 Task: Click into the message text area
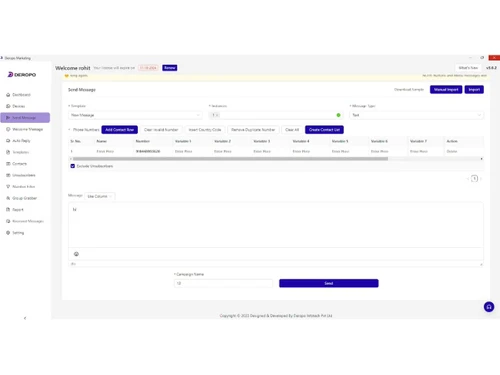pyautogui.click(x=276, y=225)
